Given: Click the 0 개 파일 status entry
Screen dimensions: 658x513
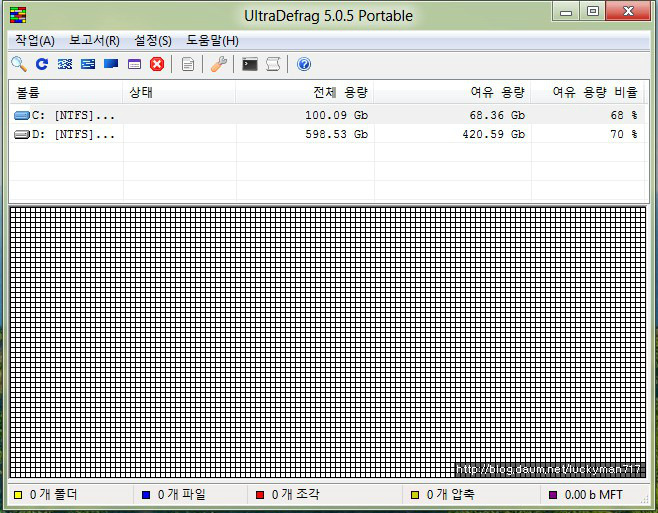Looking at the screenshot, I should (x=182, y=495).
